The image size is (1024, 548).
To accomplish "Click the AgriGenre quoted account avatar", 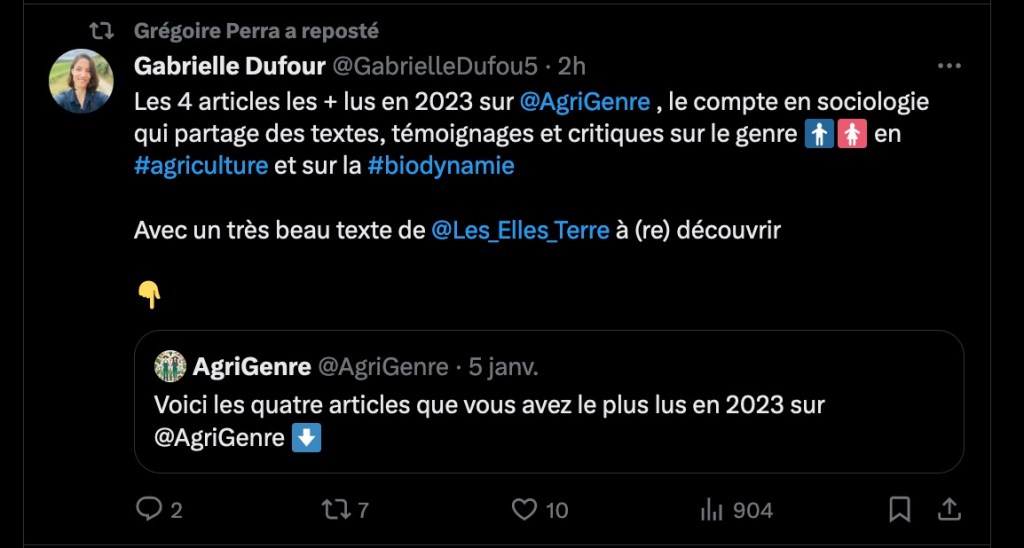I will point(170,367).
